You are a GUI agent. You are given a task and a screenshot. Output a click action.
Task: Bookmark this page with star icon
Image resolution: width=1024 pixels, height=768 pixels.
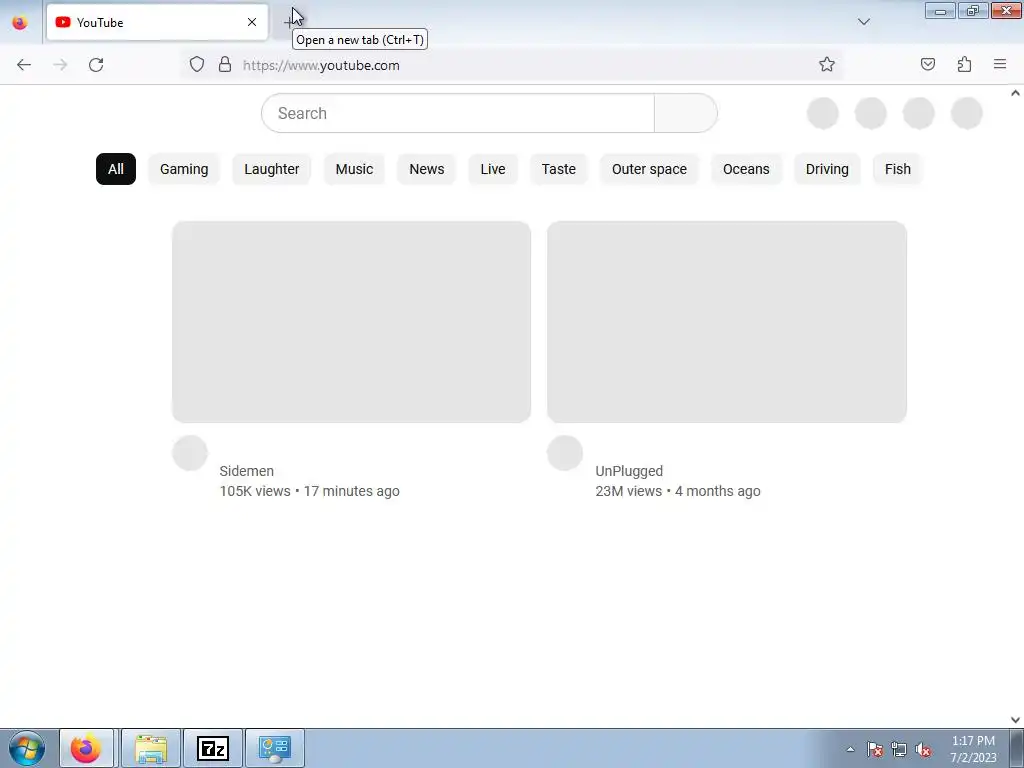pyautogui.click(x=827, y=65)
